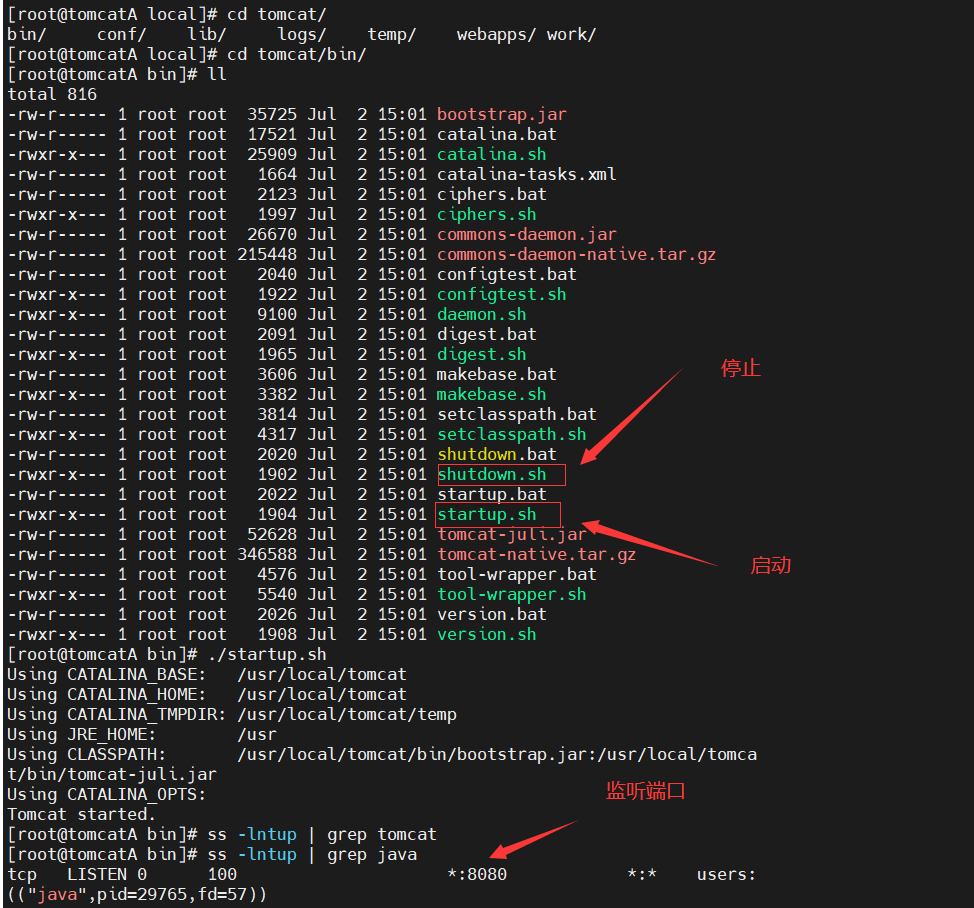This screenshot has width=974, height=908.
Task: Select the setclasspath.bat file name
Action: (x=517, y=414)
